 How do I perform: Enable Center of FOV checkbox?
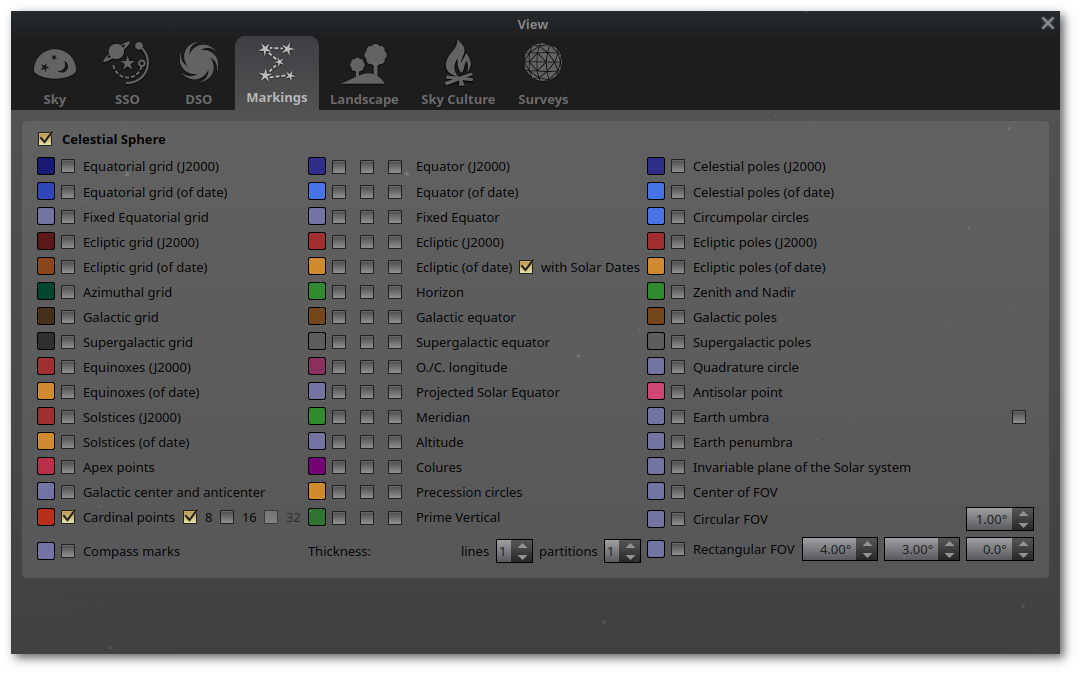679,492
